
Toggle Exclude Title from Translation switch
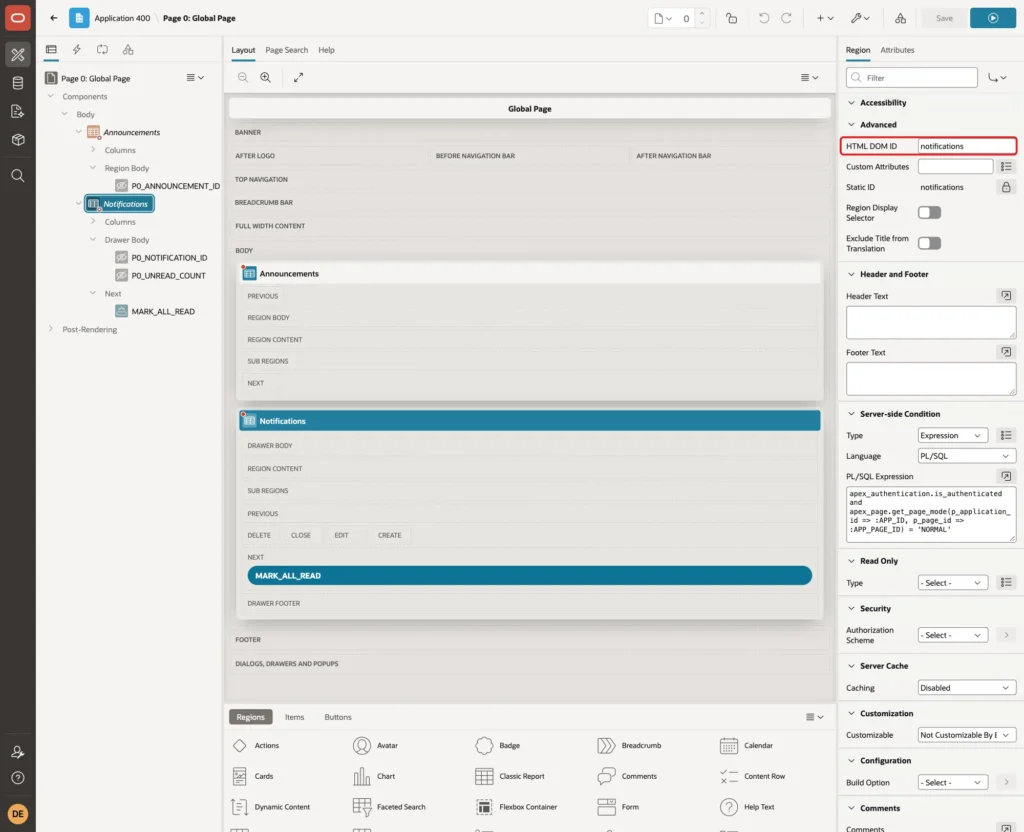coord(929,244)
